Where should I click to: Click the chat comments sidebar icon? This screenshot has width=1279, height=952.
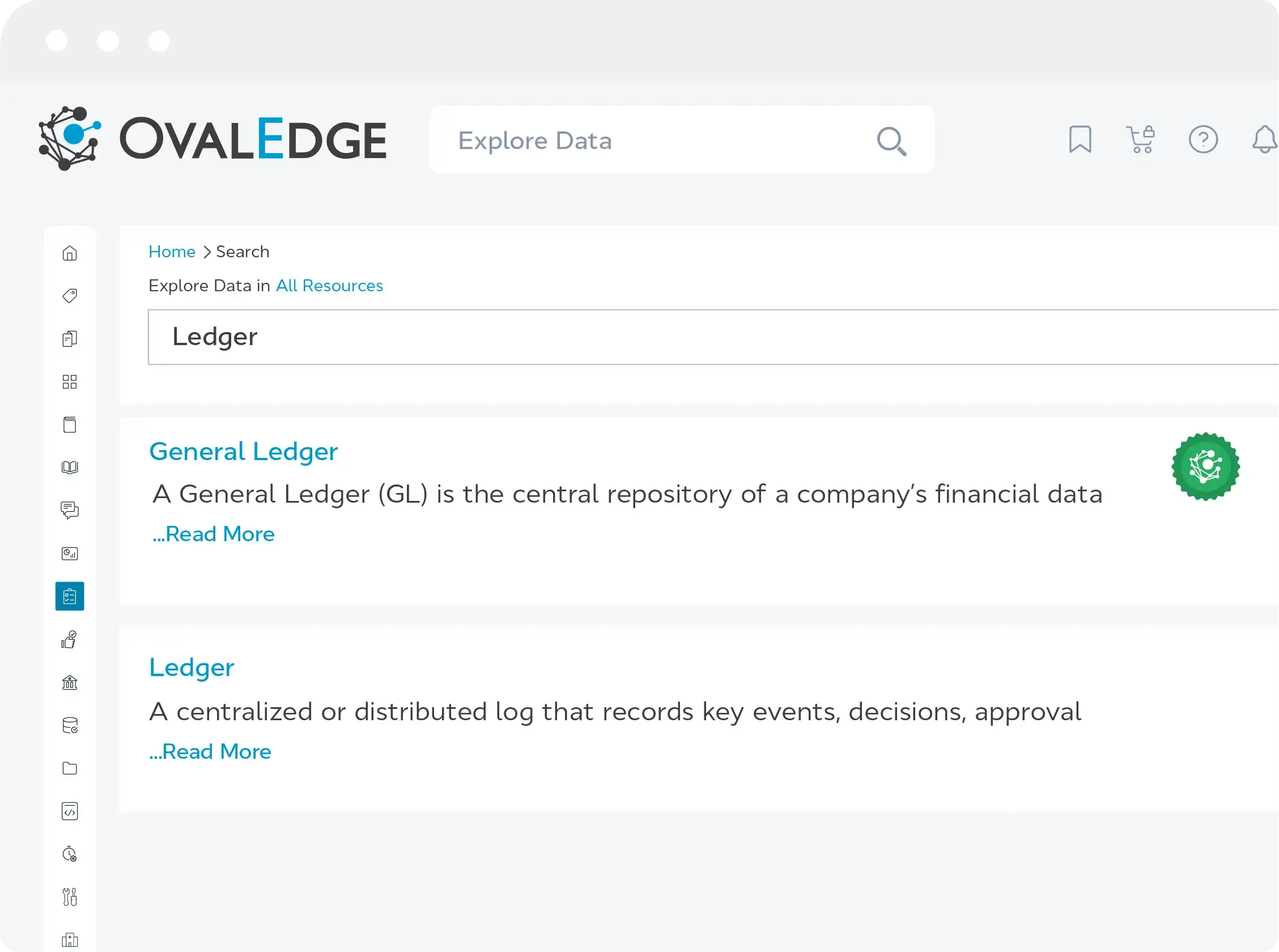(70, 510)
